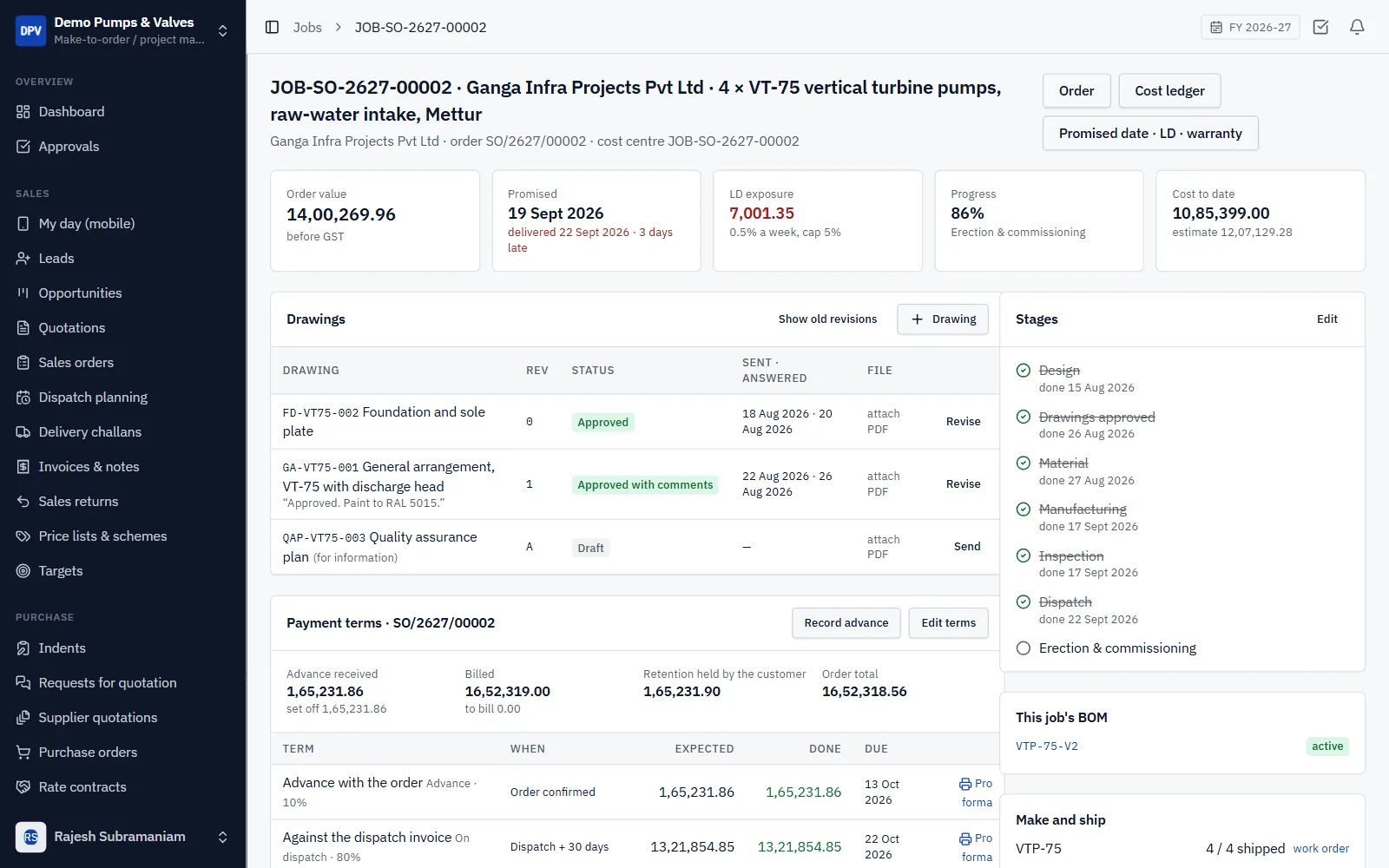This screenshot has height=868, width=1389.
Task: Open the Cost ledger
Action: (x=1169, y=91)
